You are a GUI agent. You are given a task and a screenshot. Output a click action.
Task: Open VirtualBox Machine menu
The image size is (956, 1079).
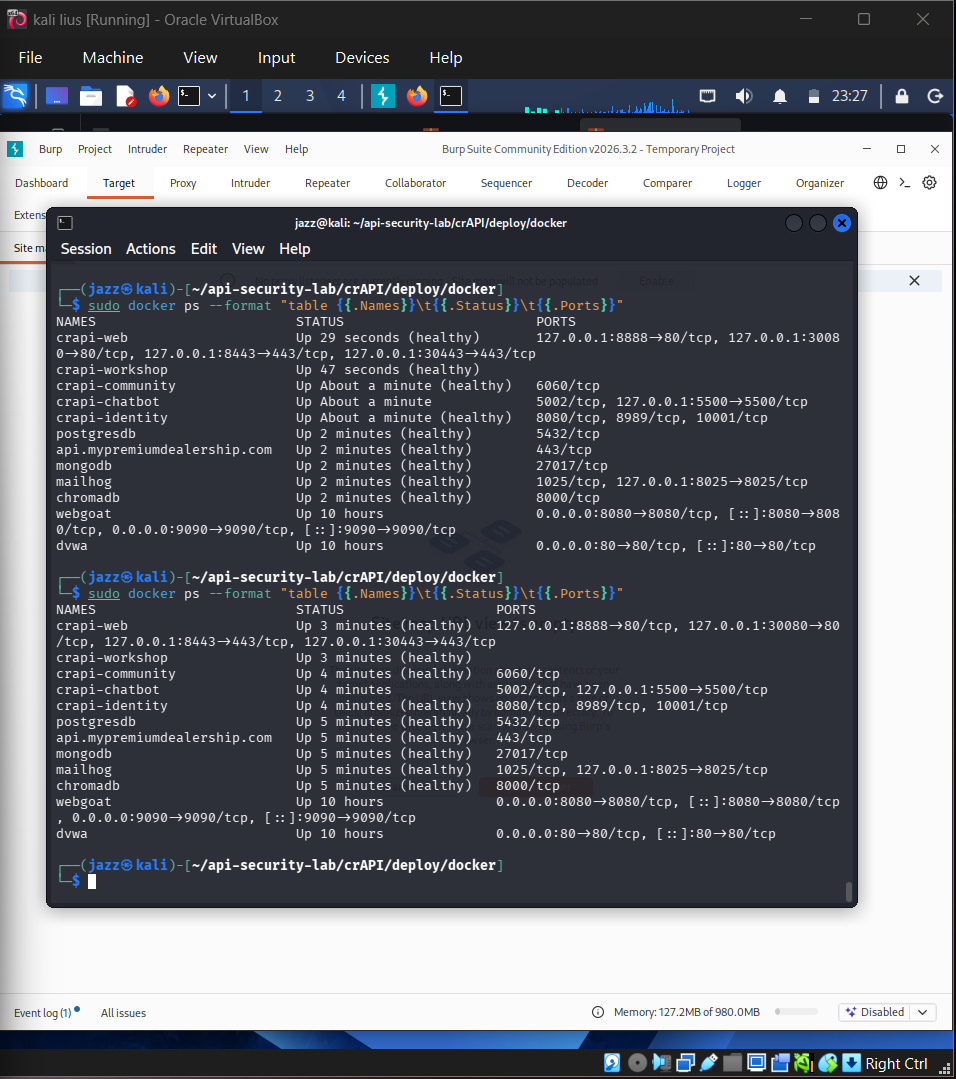pos(113,58)
